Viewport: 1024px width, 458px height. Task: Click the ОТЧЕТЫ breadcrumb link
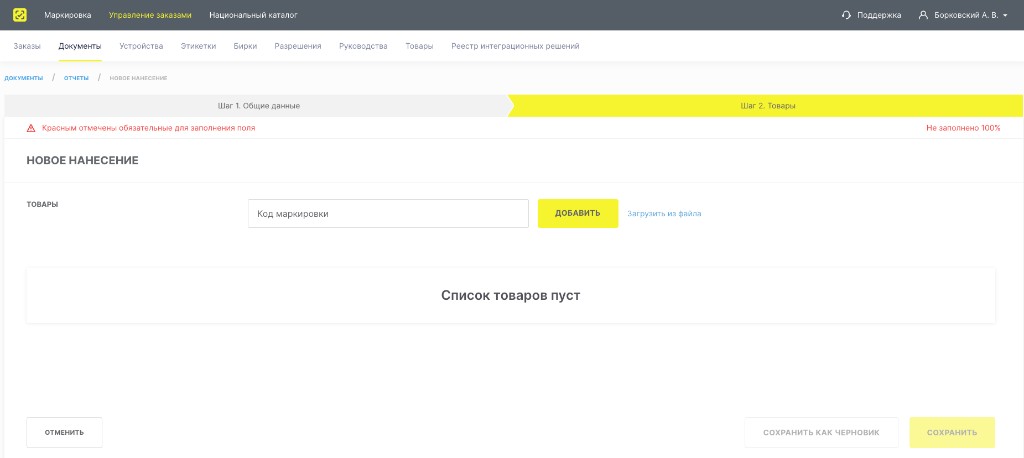pyautogui.click(x=76, y=78)
